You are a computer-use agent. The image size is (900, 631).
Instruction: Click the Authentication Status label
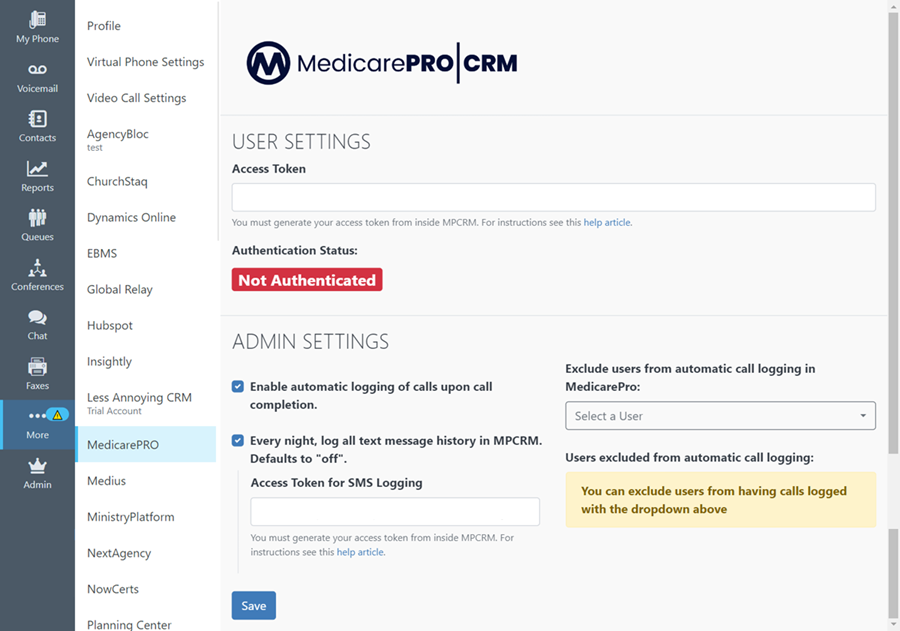coord(294,250)
